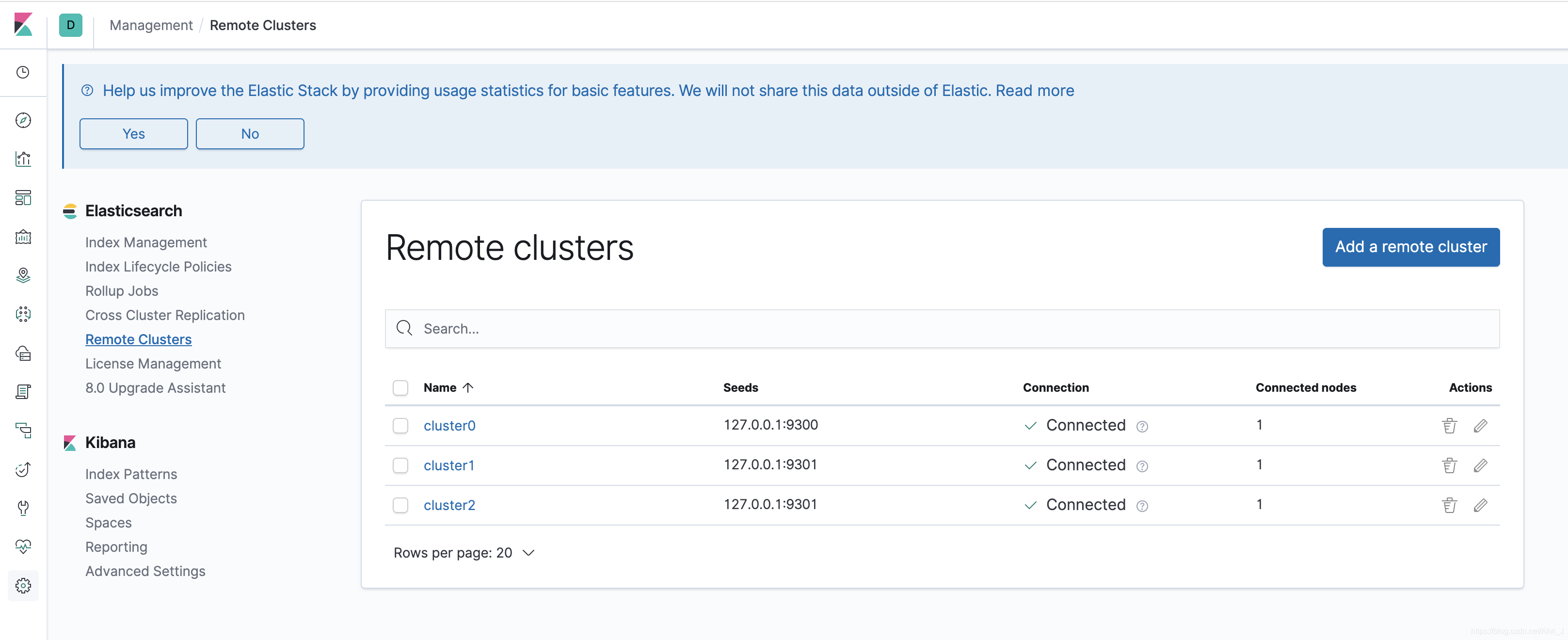Click the seed 127.0.0.1:9300 for cluster0
This screenshot has height=640, width=1568.
pyautogui.click(x=770, y=425)
